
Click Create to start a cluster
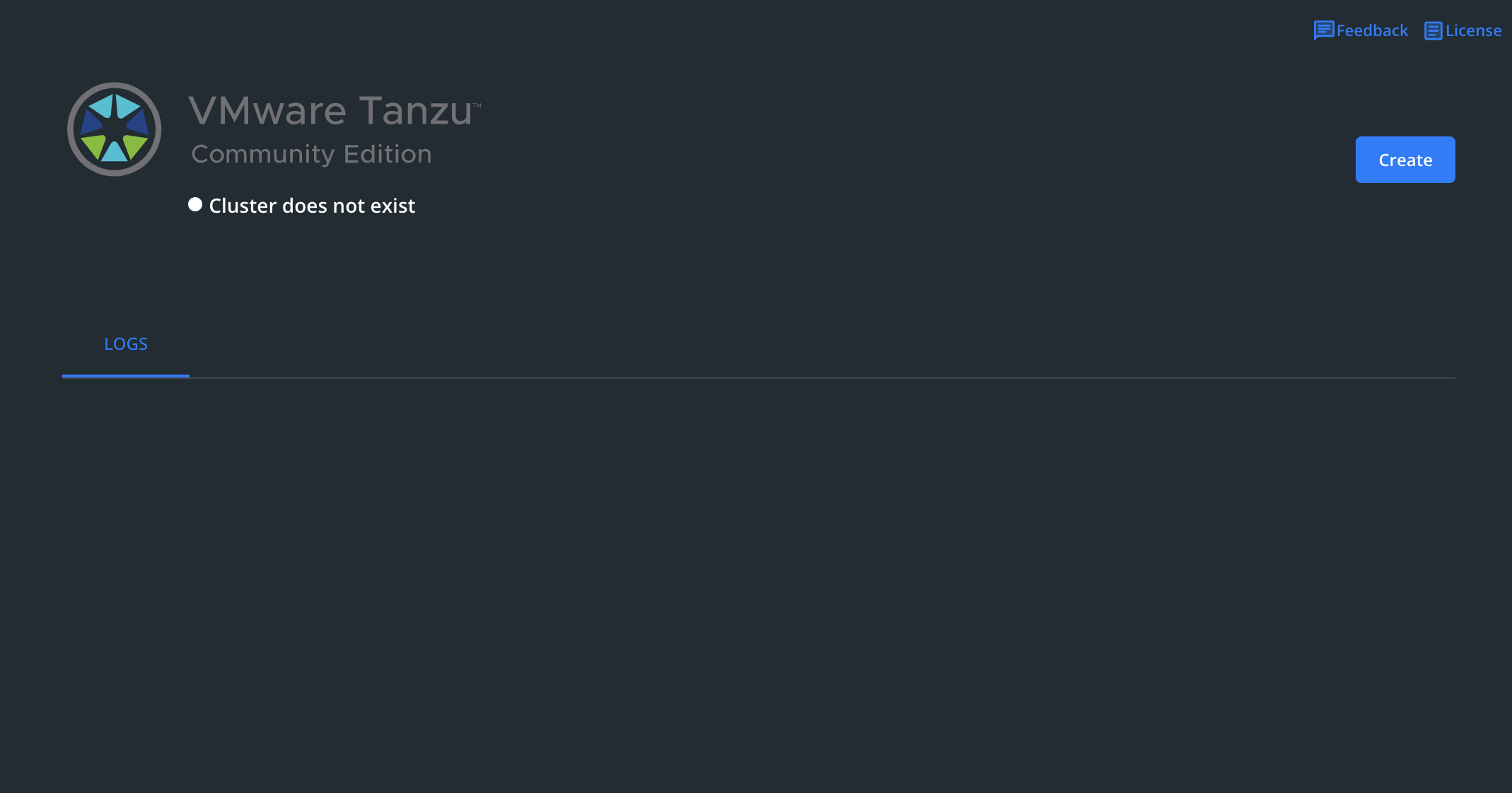coord(1405,160)
